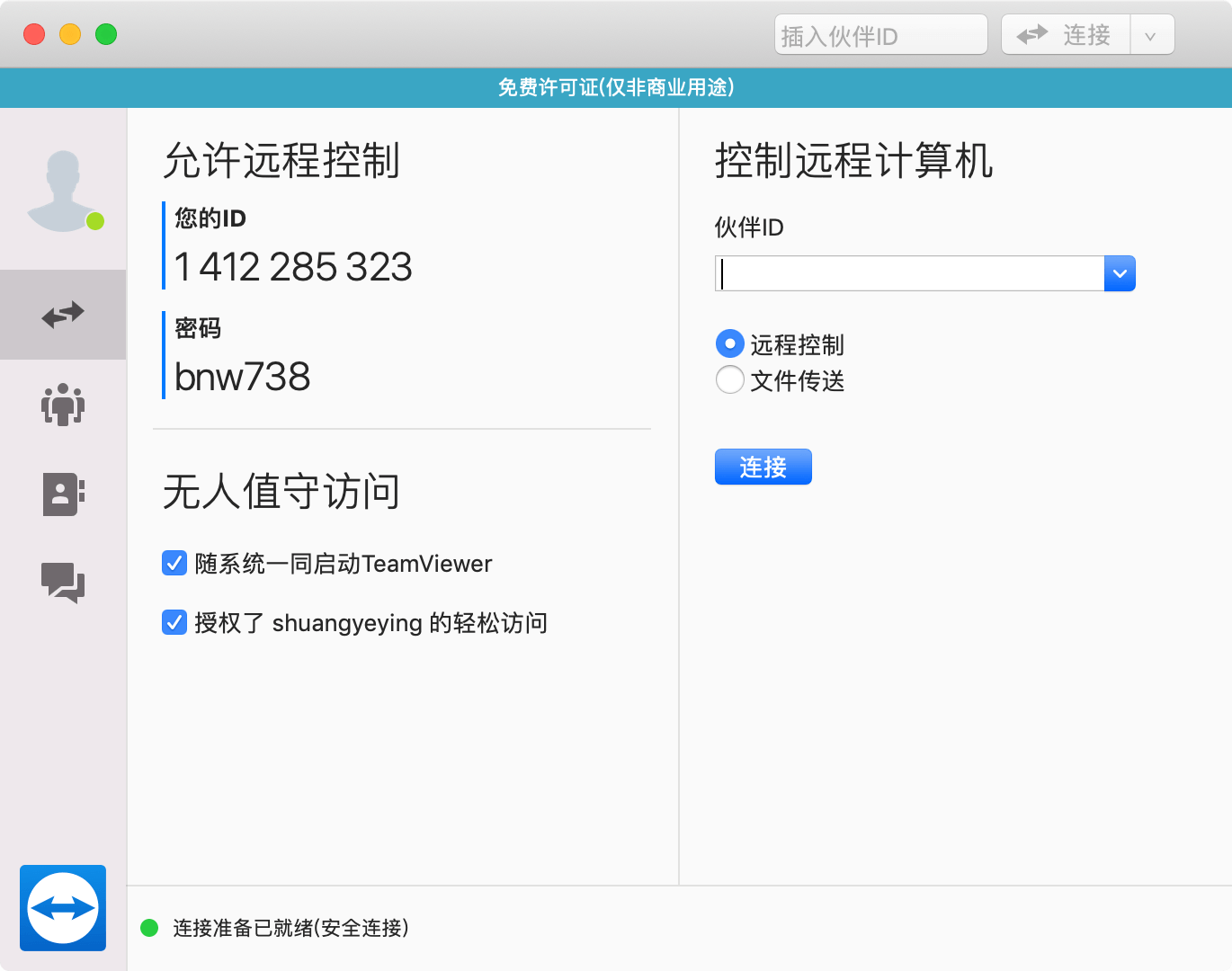Open Computers & Contacts address book icon

pyautogui.click(x=63, y=494)
